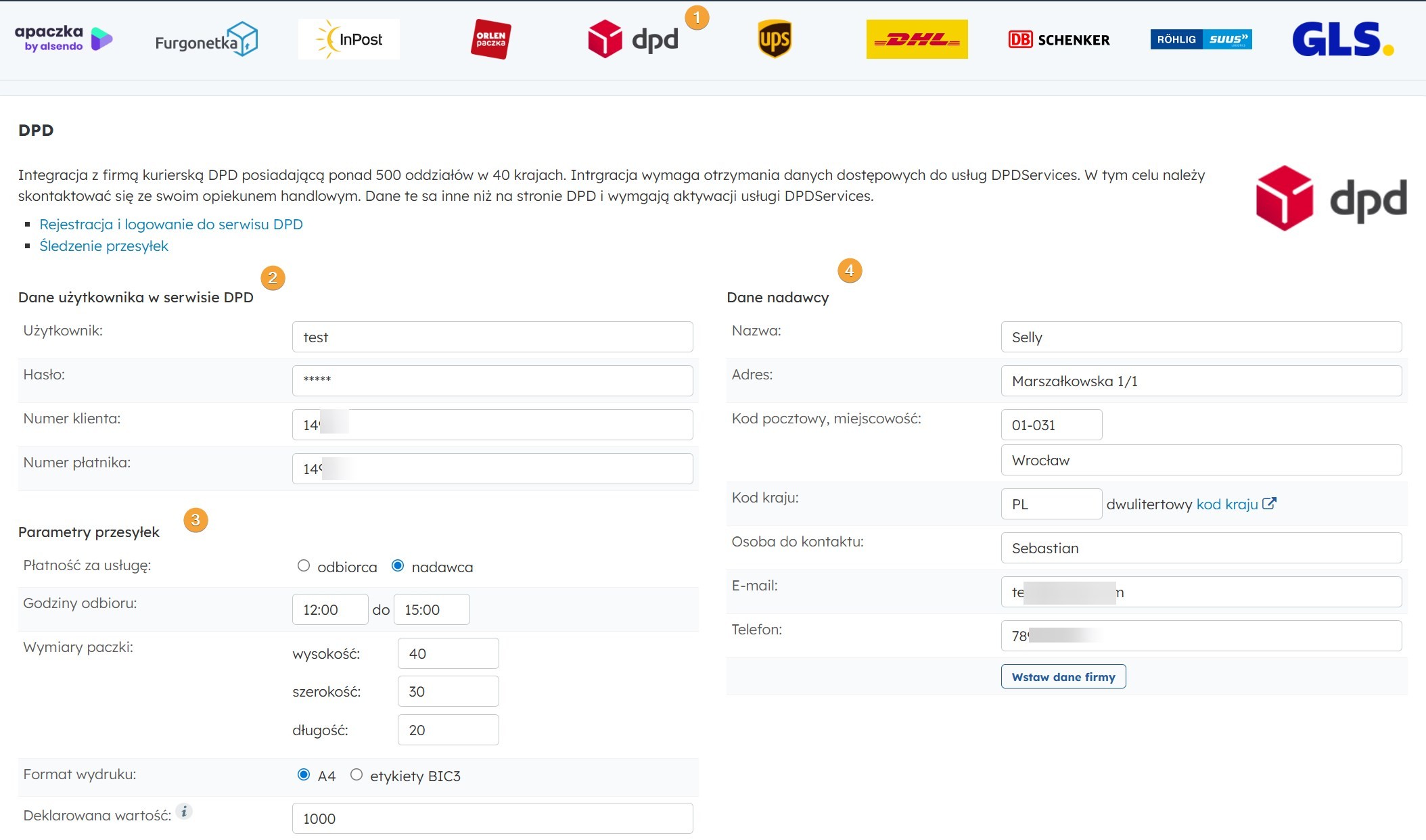Select the DB Schenker logo
This screenshot has height=840, width=1426.
point(1059,39)
